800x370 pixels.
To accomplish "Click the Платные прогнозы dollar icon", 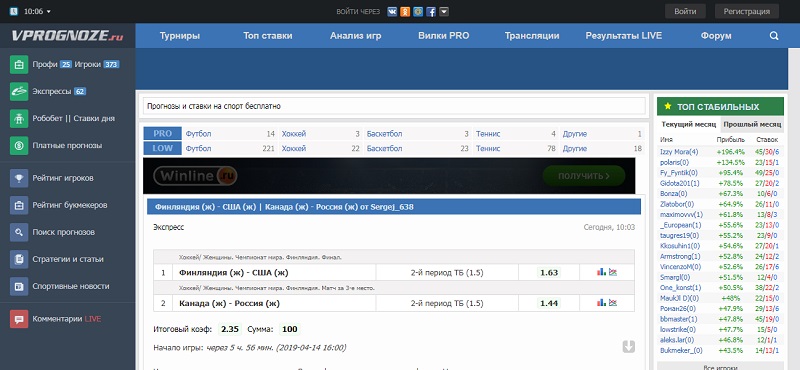I will coord(19,145).
